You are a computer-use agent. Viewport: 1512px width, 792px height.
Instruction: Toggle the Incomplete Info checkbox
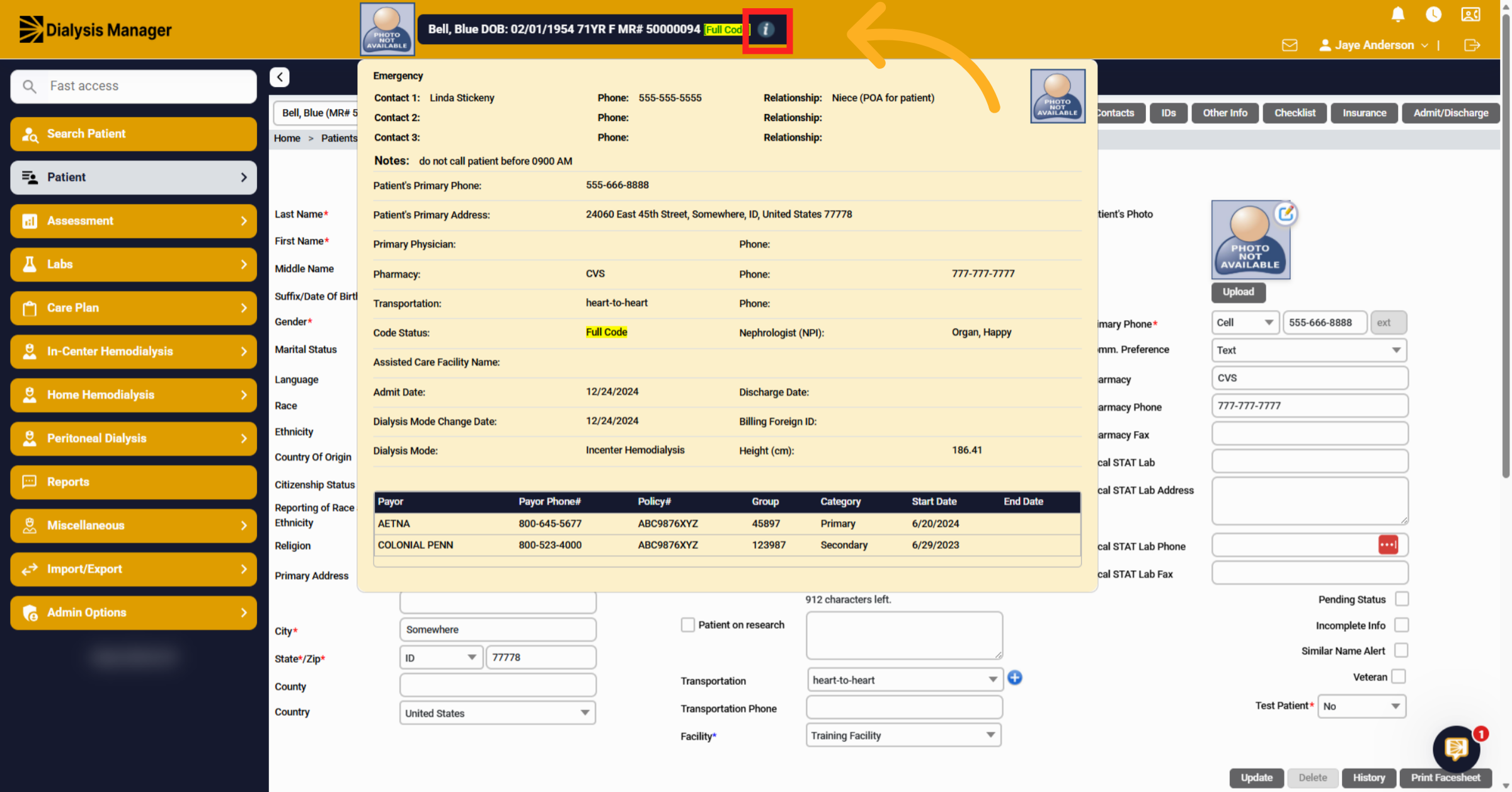1402,625
